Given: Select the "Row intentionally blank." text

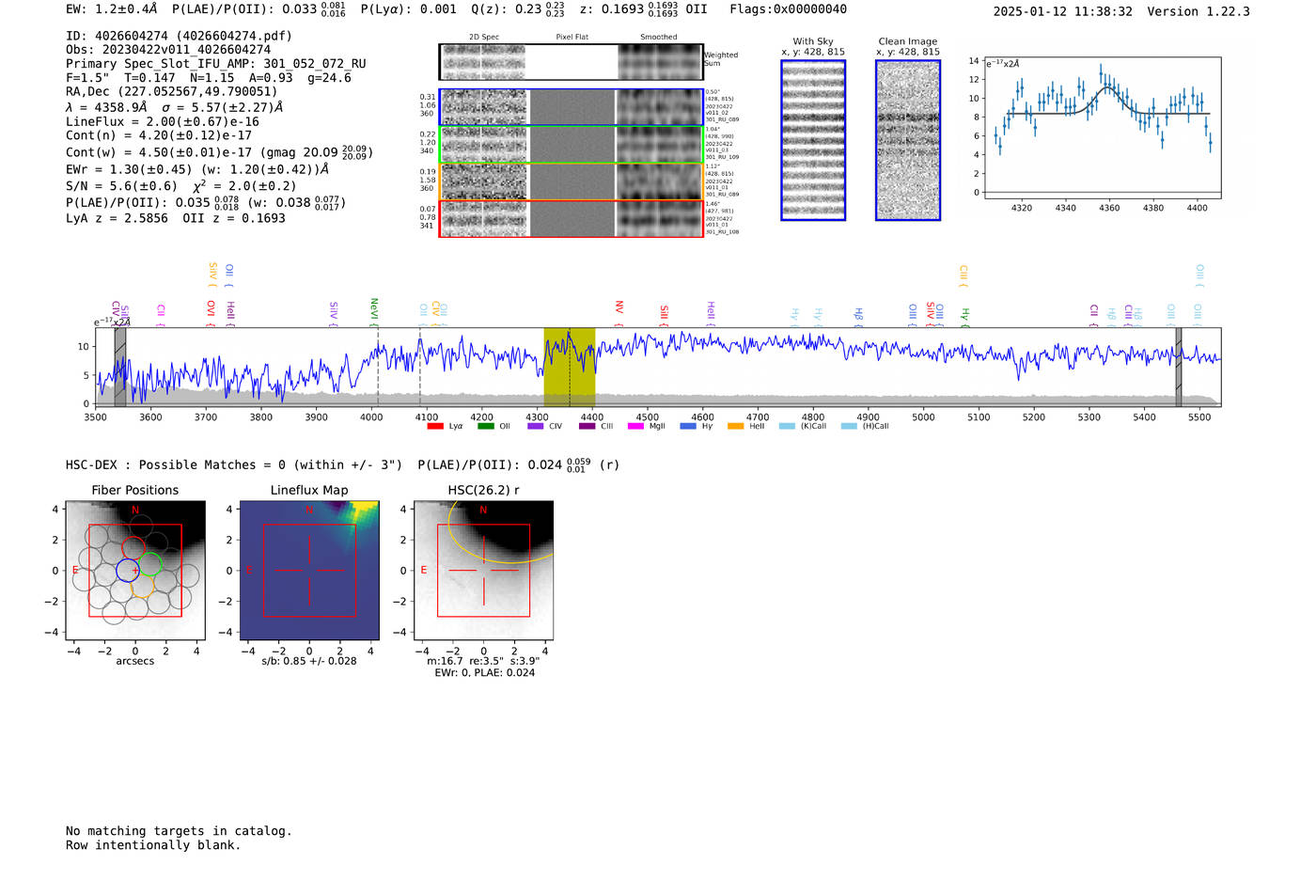Looking at the screenshot, I should [x=153, y=845].
